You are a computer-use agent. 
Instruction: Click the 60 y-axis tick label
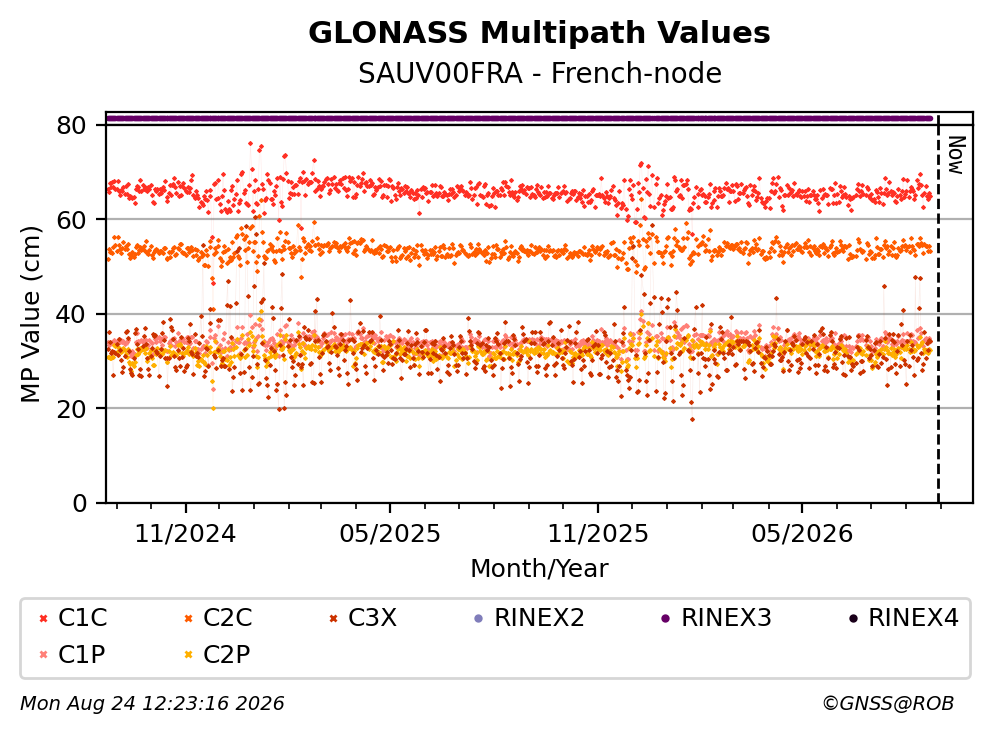[71, 220]
